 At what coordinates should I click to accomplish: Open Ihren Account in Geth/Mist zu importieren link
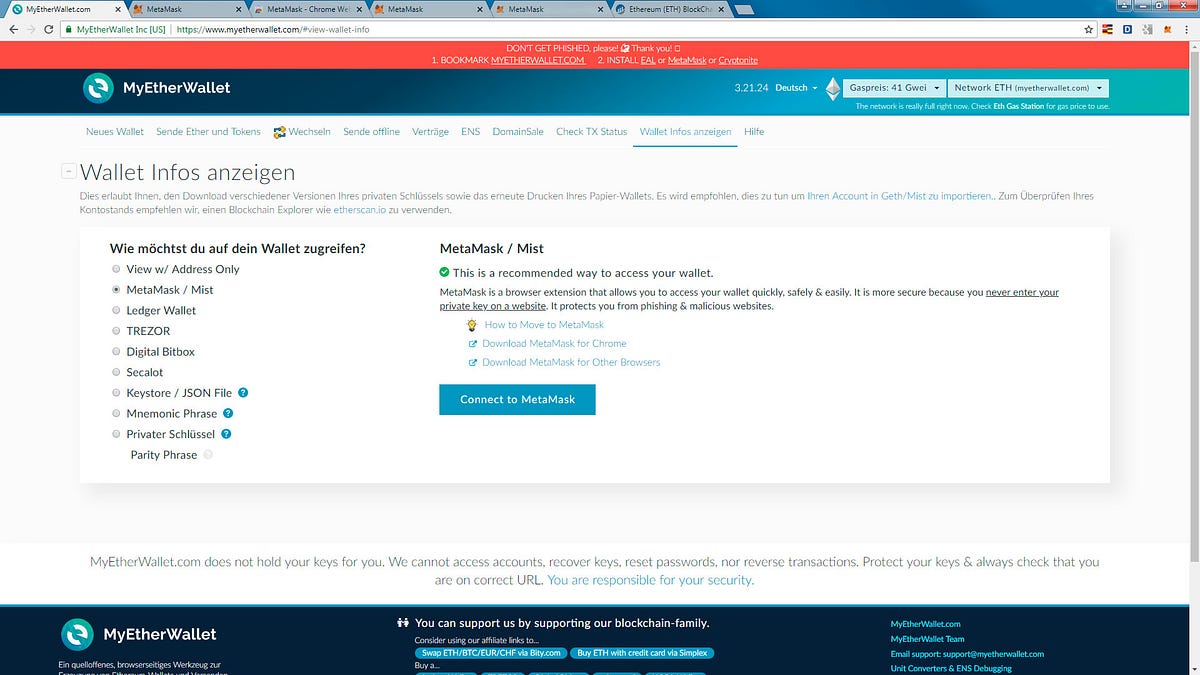(x=900, y=196)
